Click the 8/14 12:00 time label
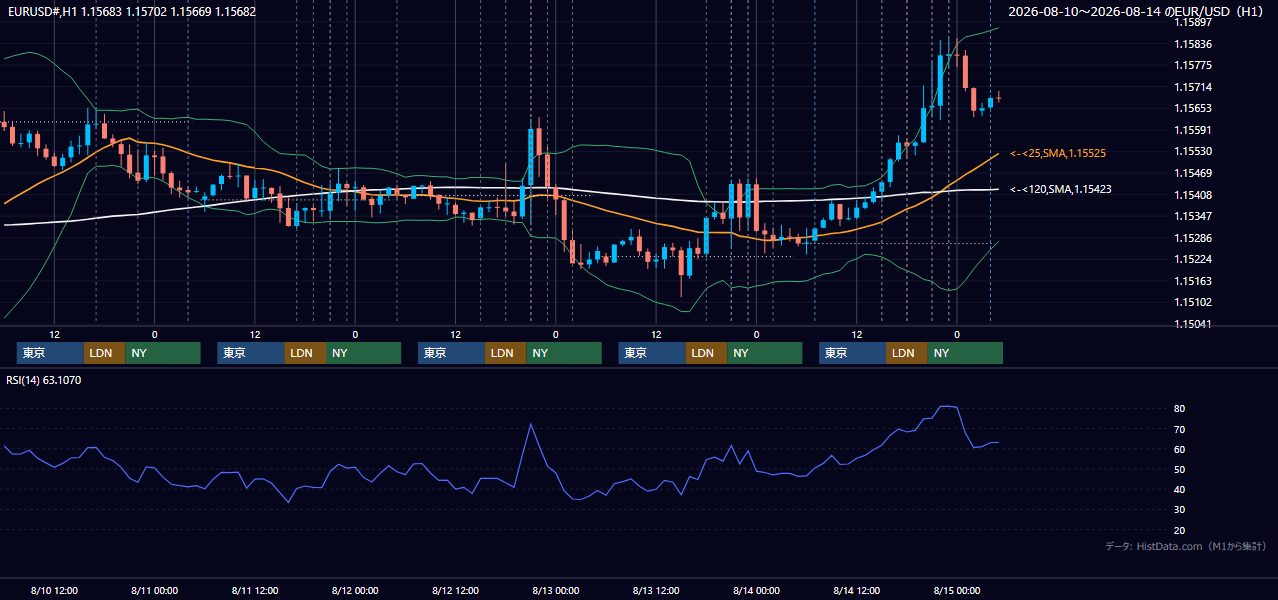The image size is (1278, 600). (857, 590)
